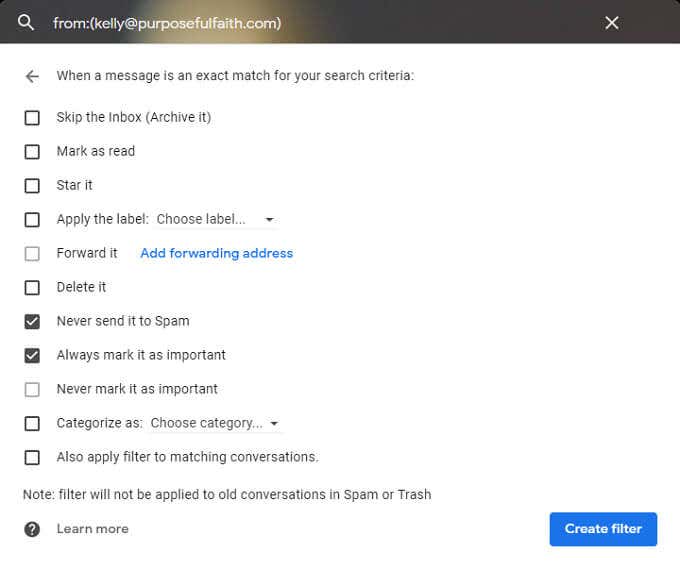Clear the search with the X icon
The height and width of the screenshot is (569, 680).
click(612, 22)
